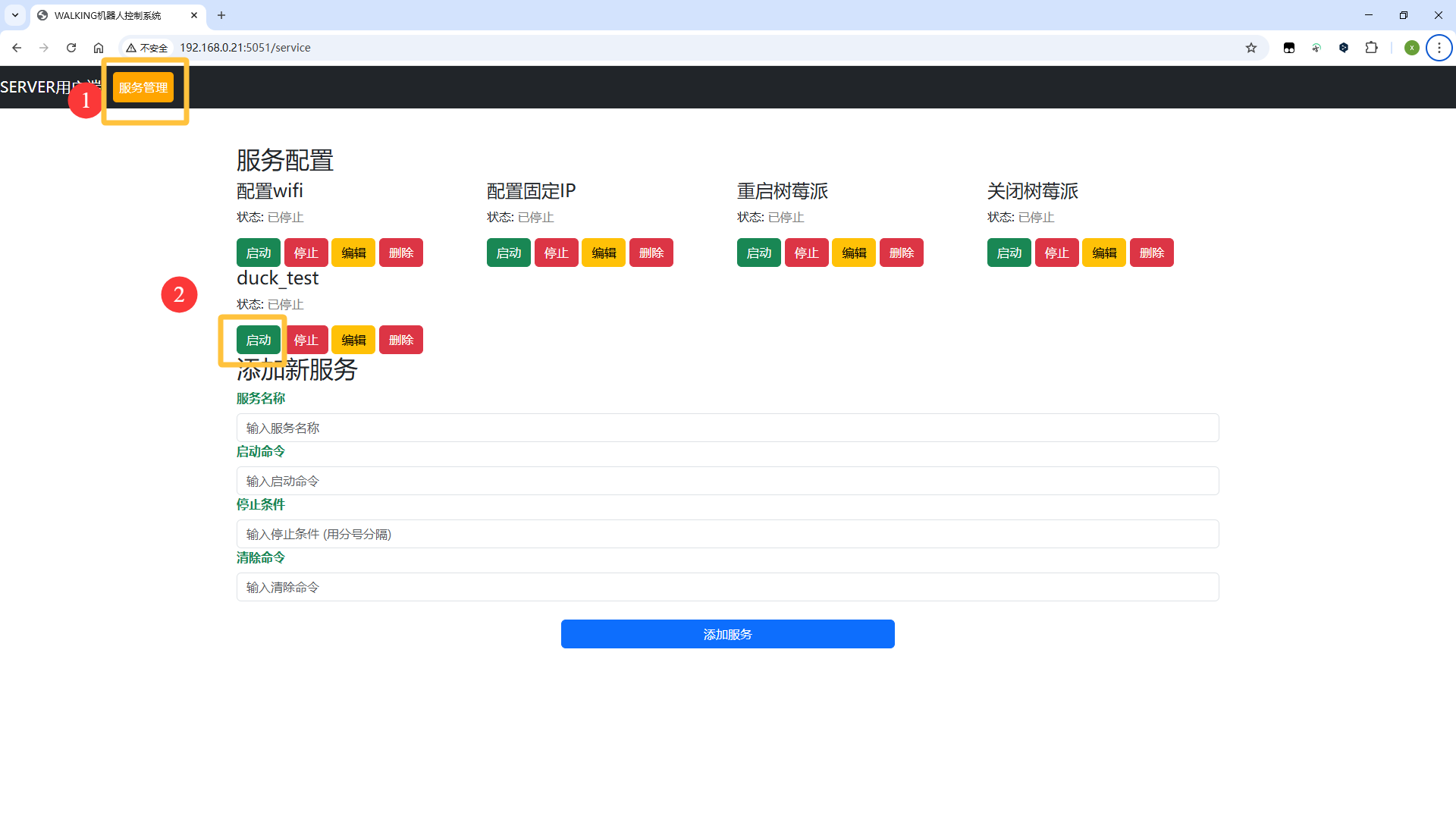Open the 服务管理 navigation item

[143, 86]
